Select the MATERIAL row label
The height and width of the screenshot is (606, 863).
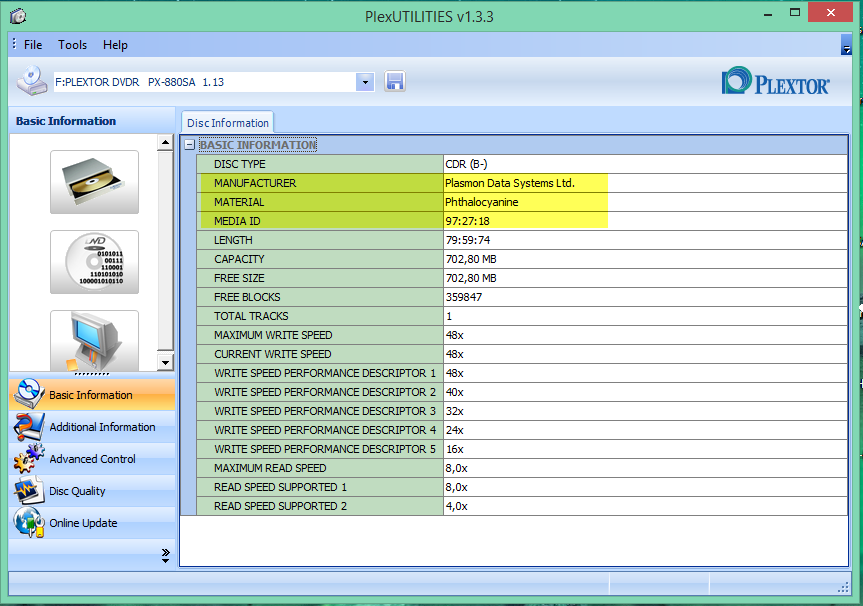tap(239, 202)
